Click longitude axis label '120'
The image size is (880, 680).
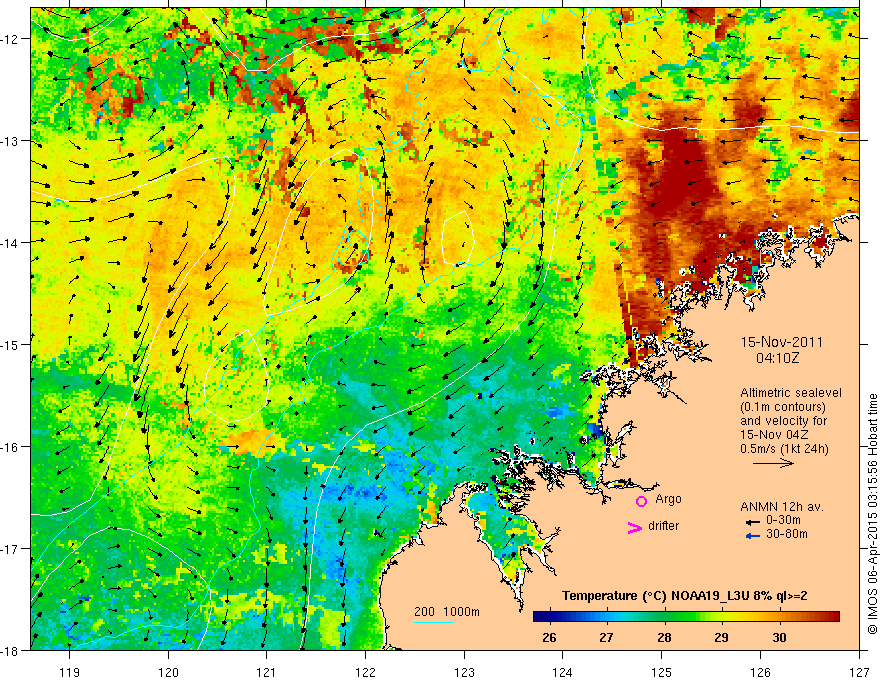click(x=168, y=672)
